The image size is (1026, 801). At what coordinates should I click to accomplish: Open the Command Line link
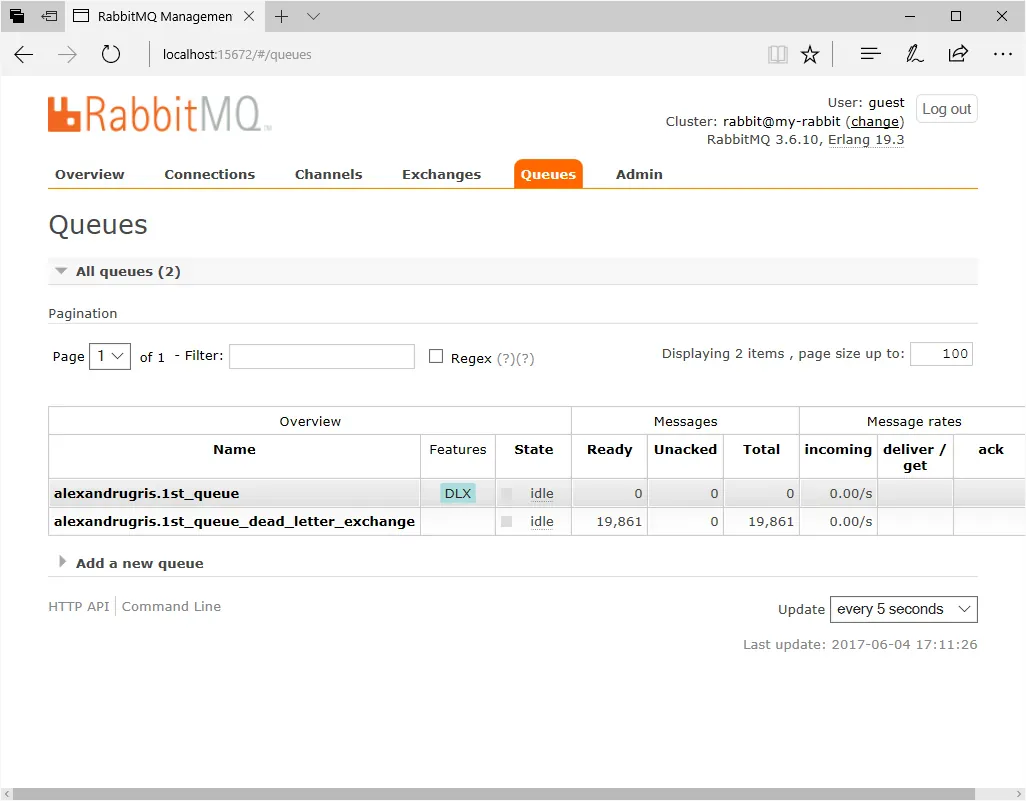click(171, 607)
